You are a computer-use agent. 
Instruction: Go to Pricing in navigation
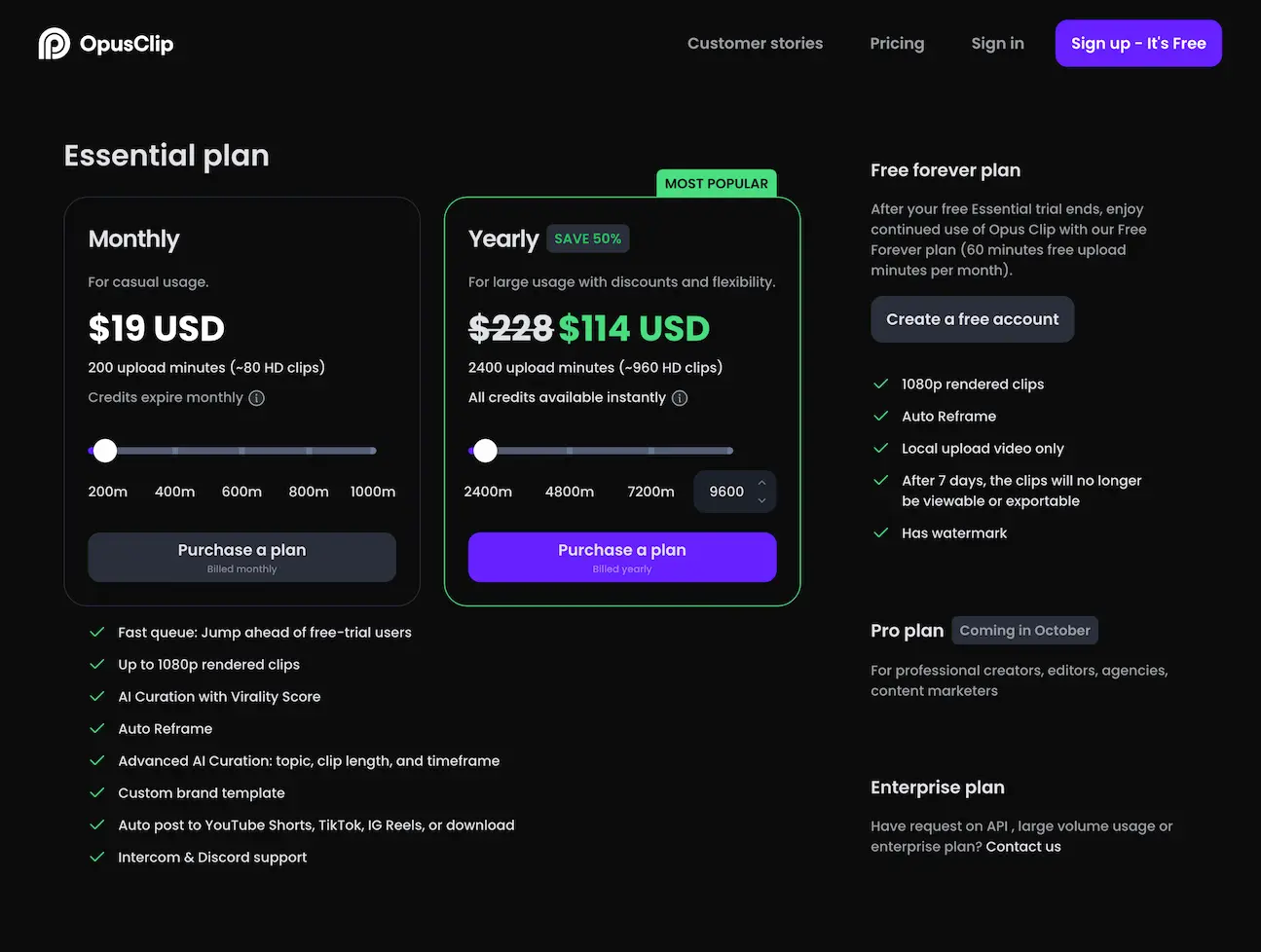897,44
